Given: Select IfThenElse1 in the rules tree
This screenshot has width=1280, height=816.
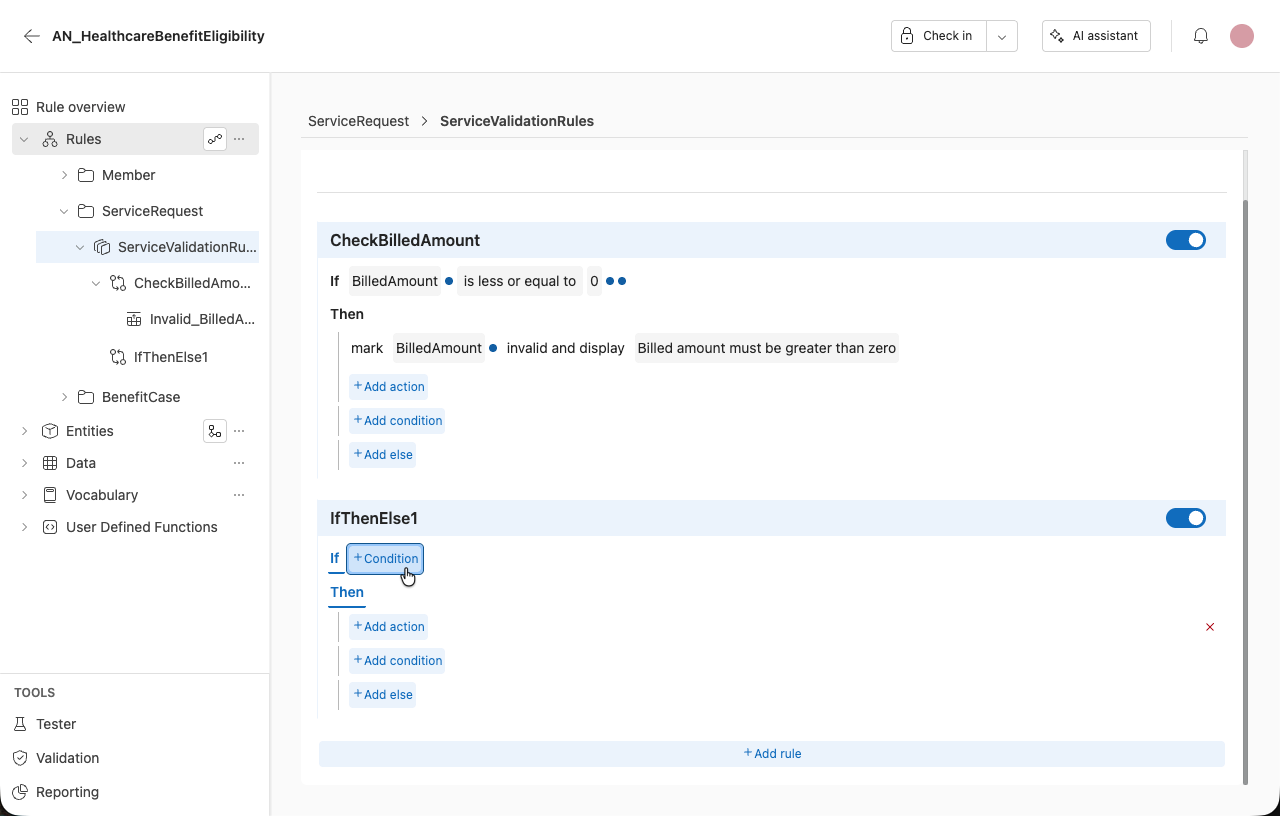Looking at the screenshot, I should pyautogui.click(x=171, y=357).
